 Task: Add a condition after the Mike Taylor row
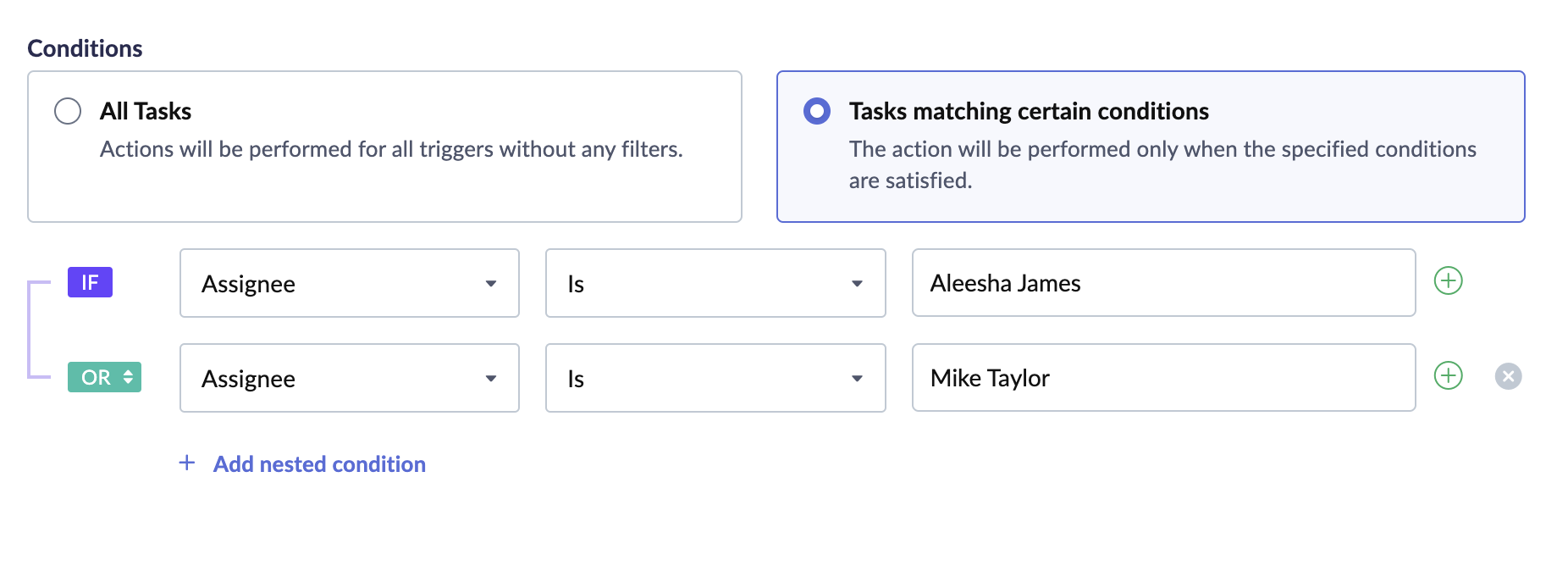coord(1448,375)
